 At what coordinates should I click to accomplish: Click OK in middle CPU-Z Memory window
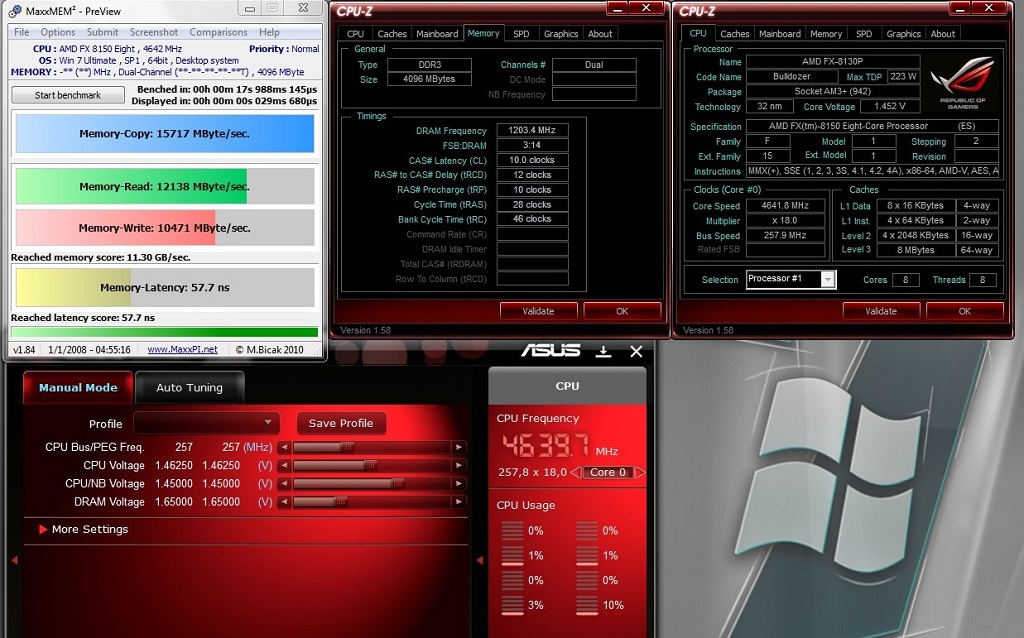(622, 311)
